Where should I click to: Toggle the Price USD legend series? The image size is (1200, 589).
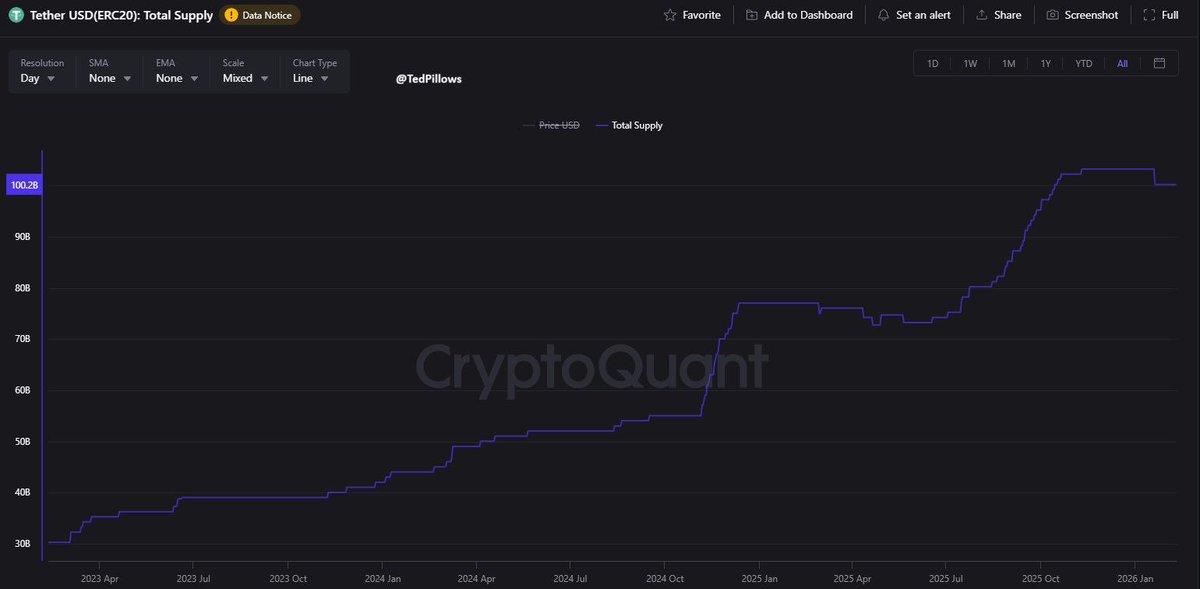(551, 125)
